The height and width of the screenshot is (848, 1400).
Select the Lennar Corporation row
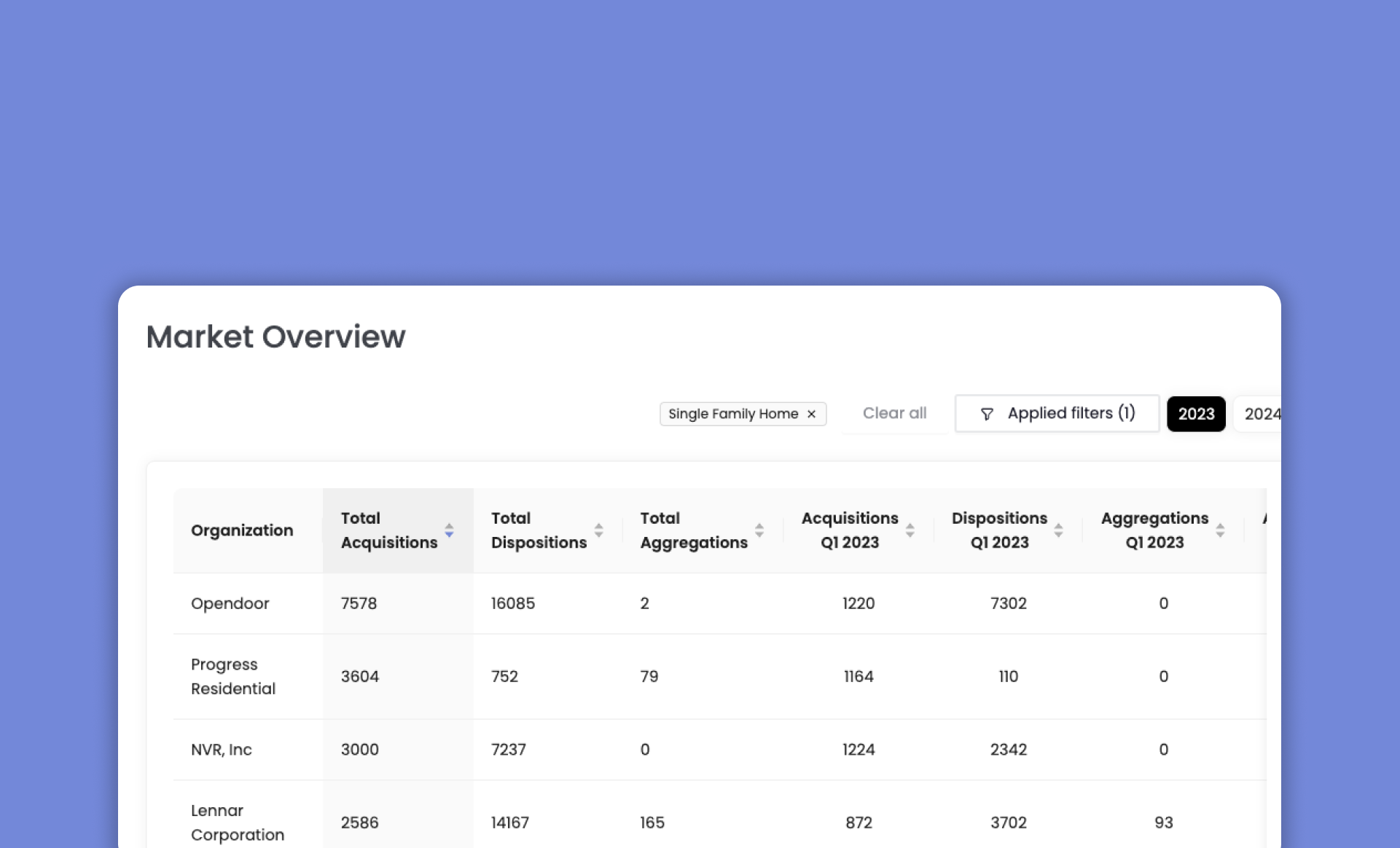click(x=719, y=814)
